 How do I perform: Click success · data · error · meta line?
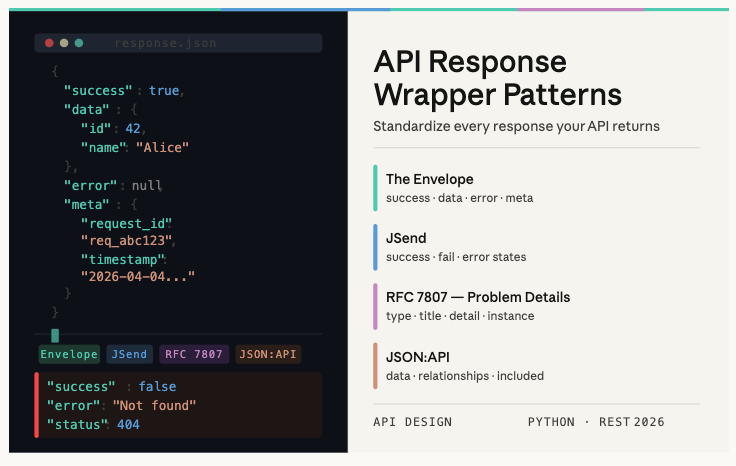click(460, 198)
